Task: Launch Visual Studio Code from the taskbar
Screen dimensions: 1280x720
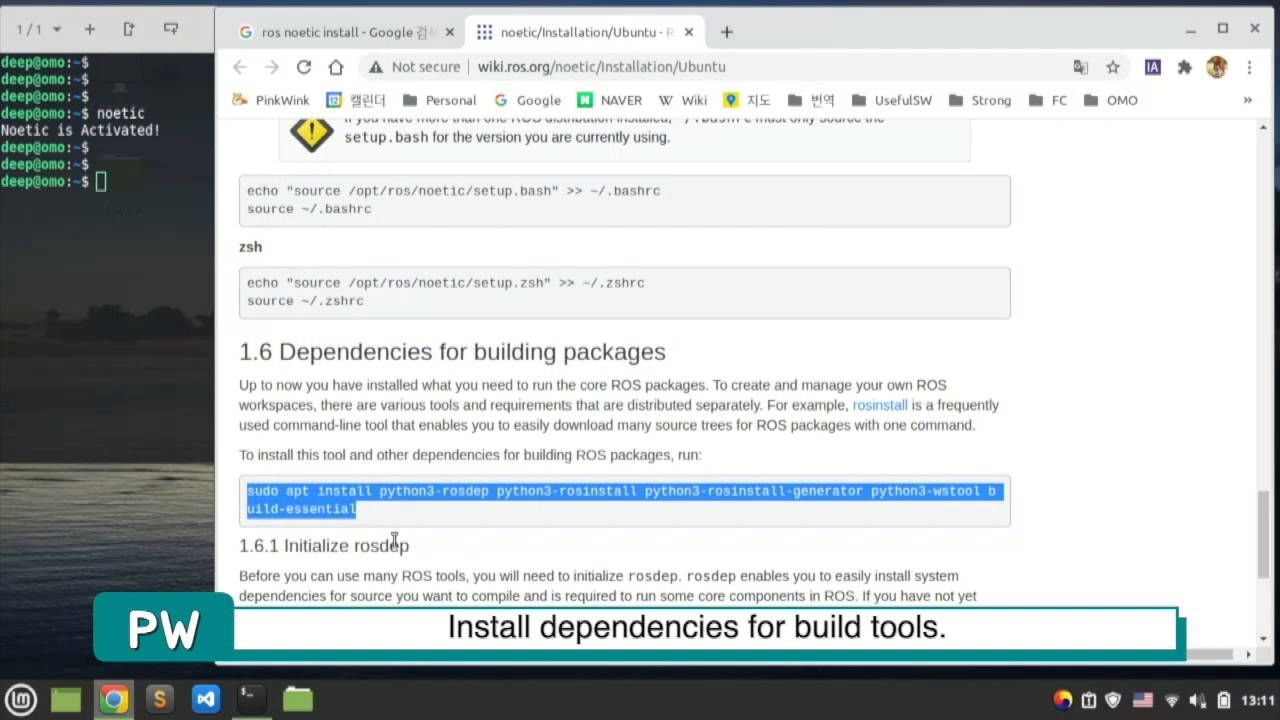Action: [x=205, y=699]
